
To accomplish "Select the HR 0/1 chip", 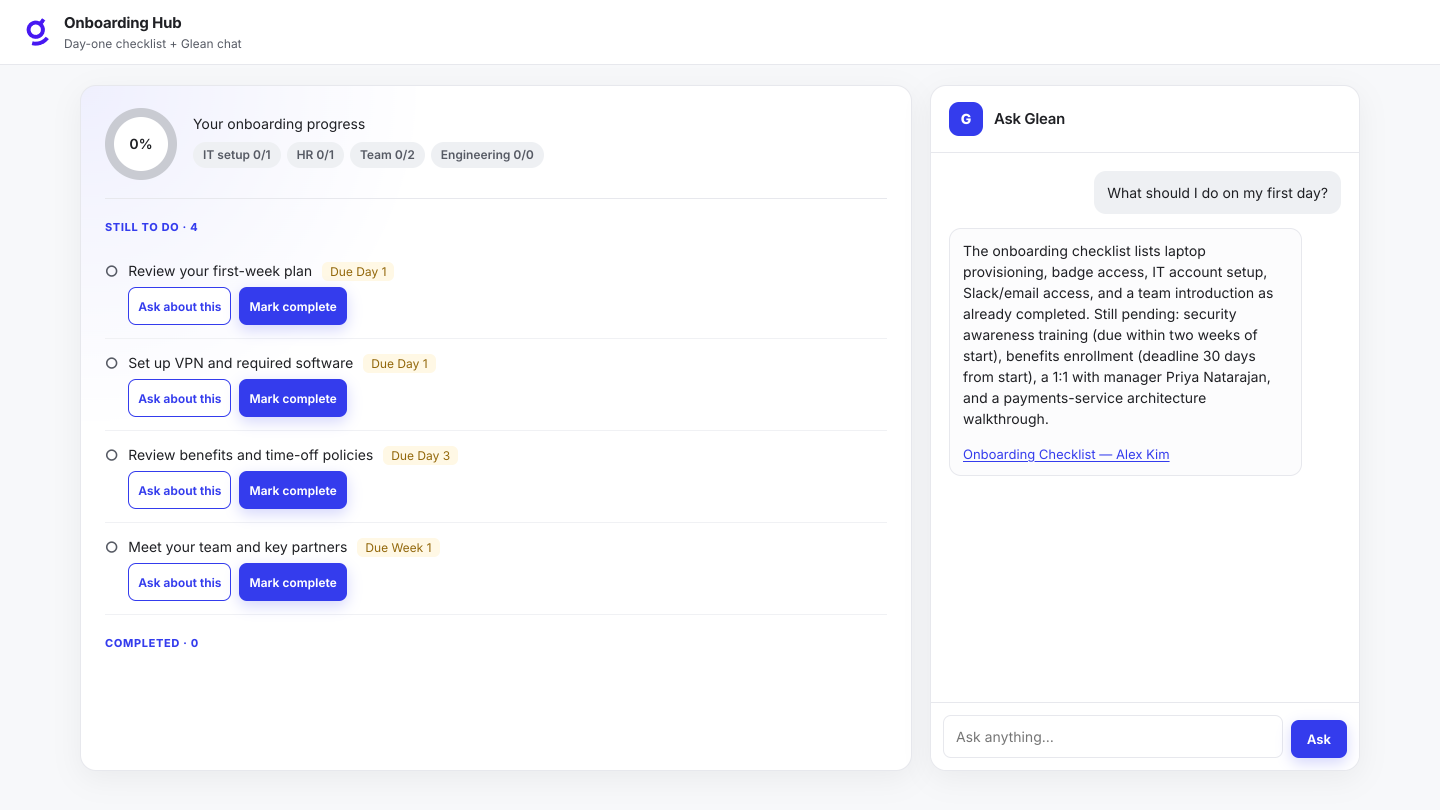I will (x=315, y=155).
